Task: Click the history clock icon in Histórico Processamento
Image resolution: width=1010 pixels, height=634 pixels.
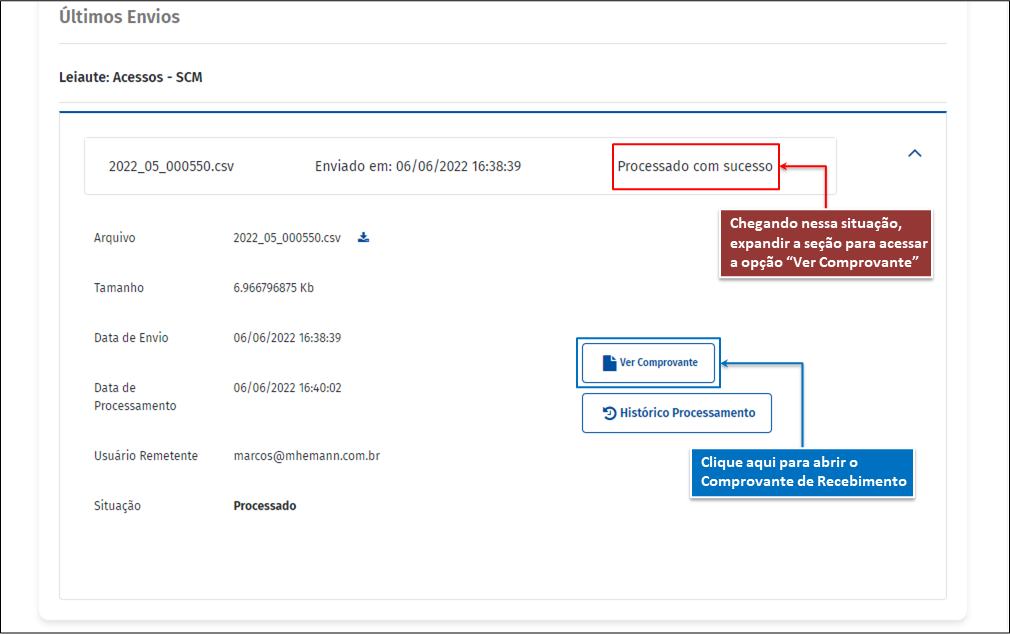Action: click(609, 413)
